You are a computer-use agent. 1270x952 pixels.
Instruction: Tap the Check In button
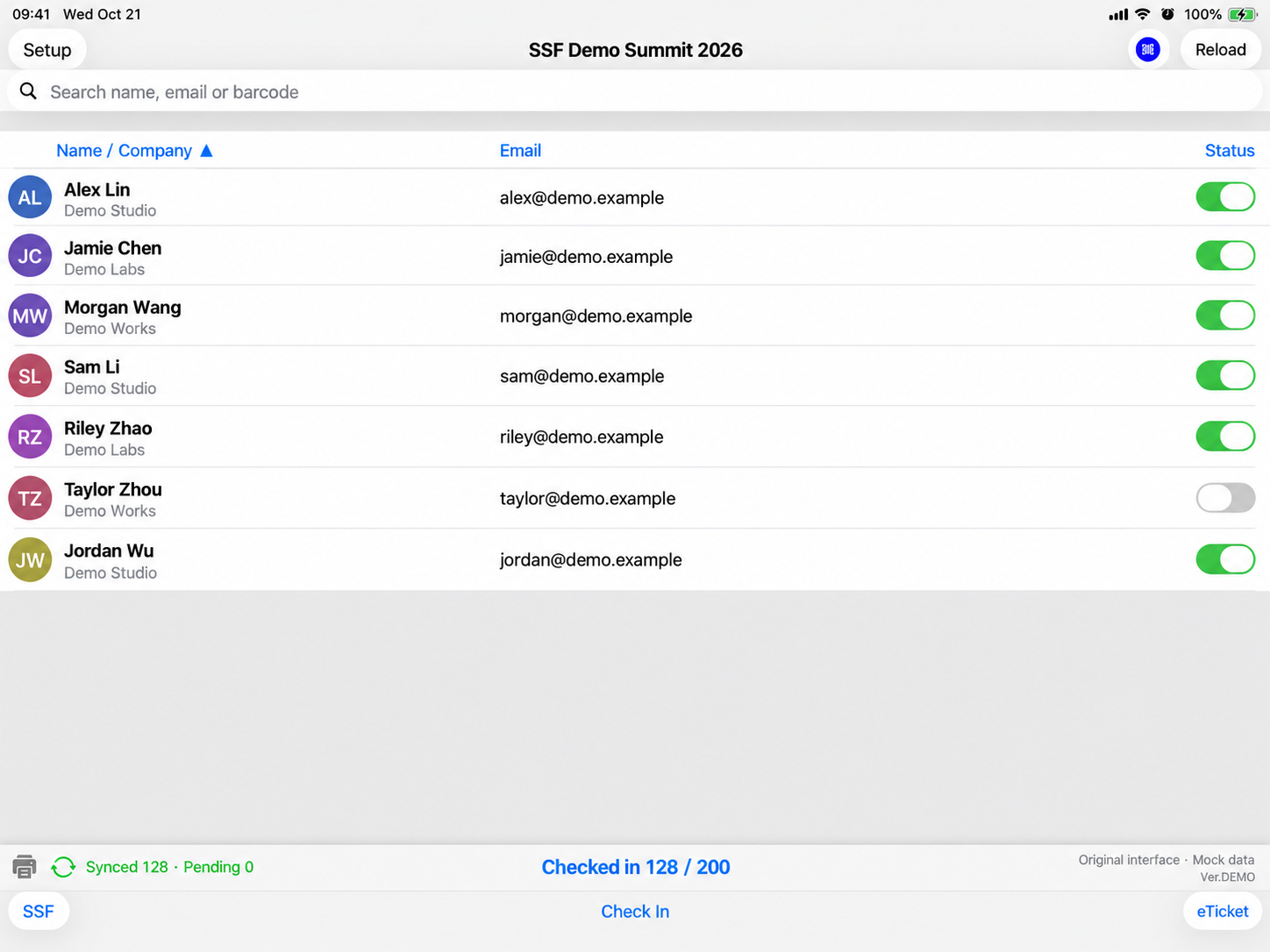pos(635,912)
